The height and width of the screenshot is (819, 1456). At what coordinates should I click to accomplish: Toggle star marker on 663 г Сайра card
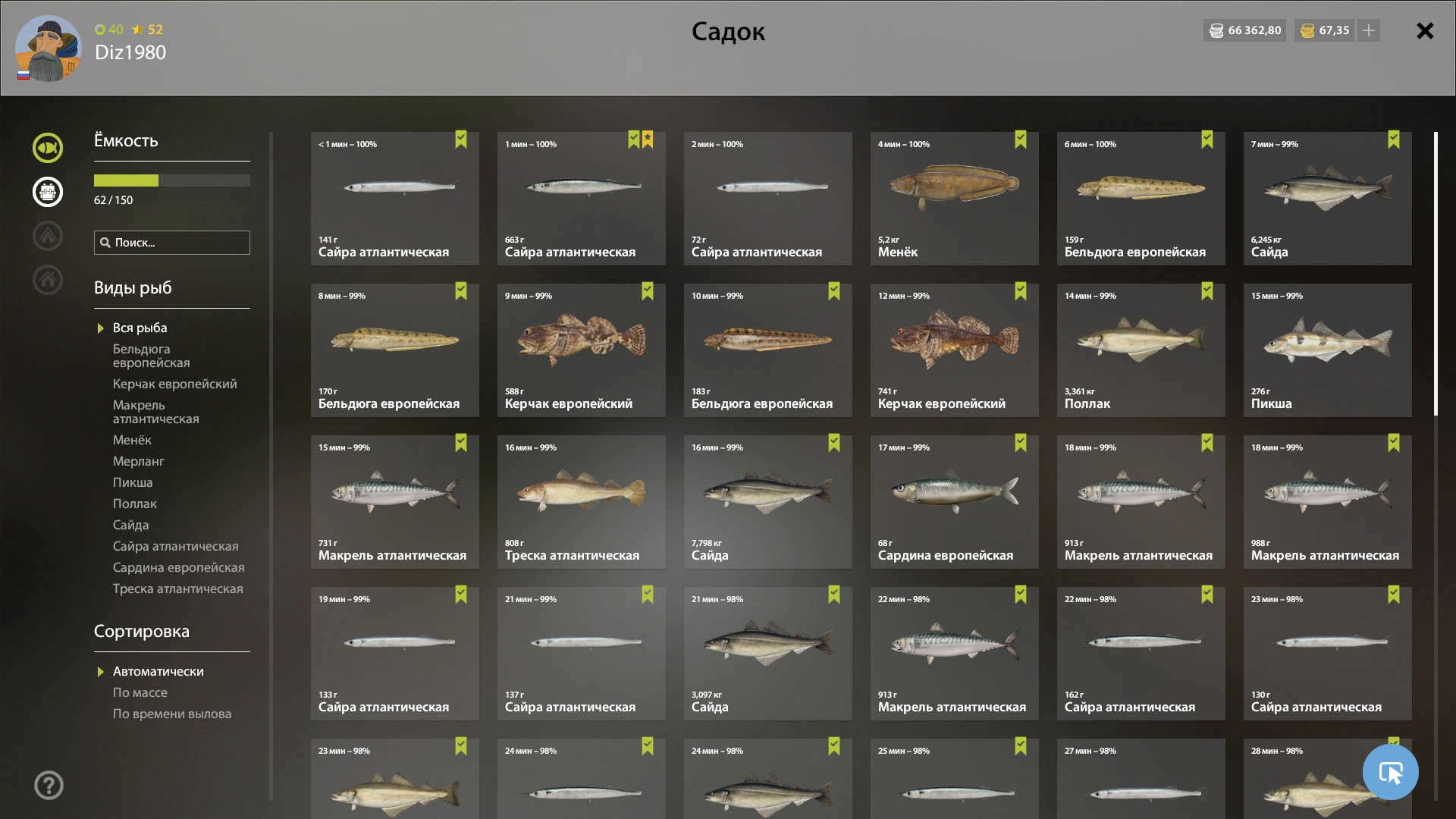[x=648, y=140]
